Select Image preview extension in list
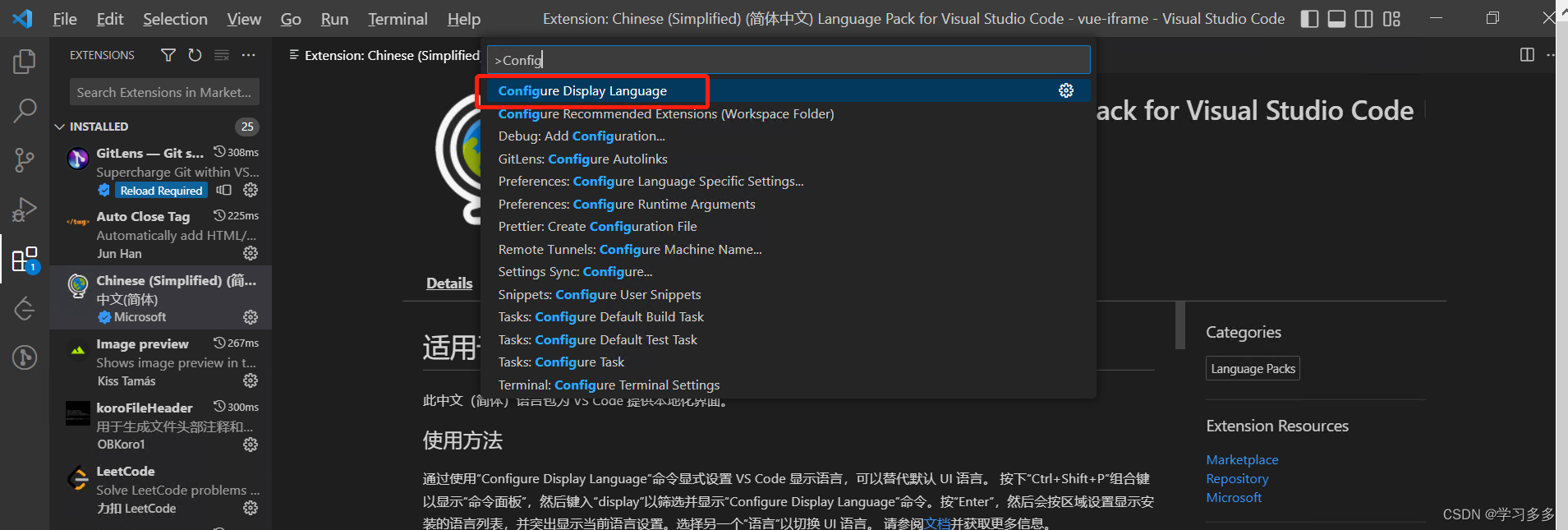This screenshot has width=1568, height=530. click(x=161, y=362)
